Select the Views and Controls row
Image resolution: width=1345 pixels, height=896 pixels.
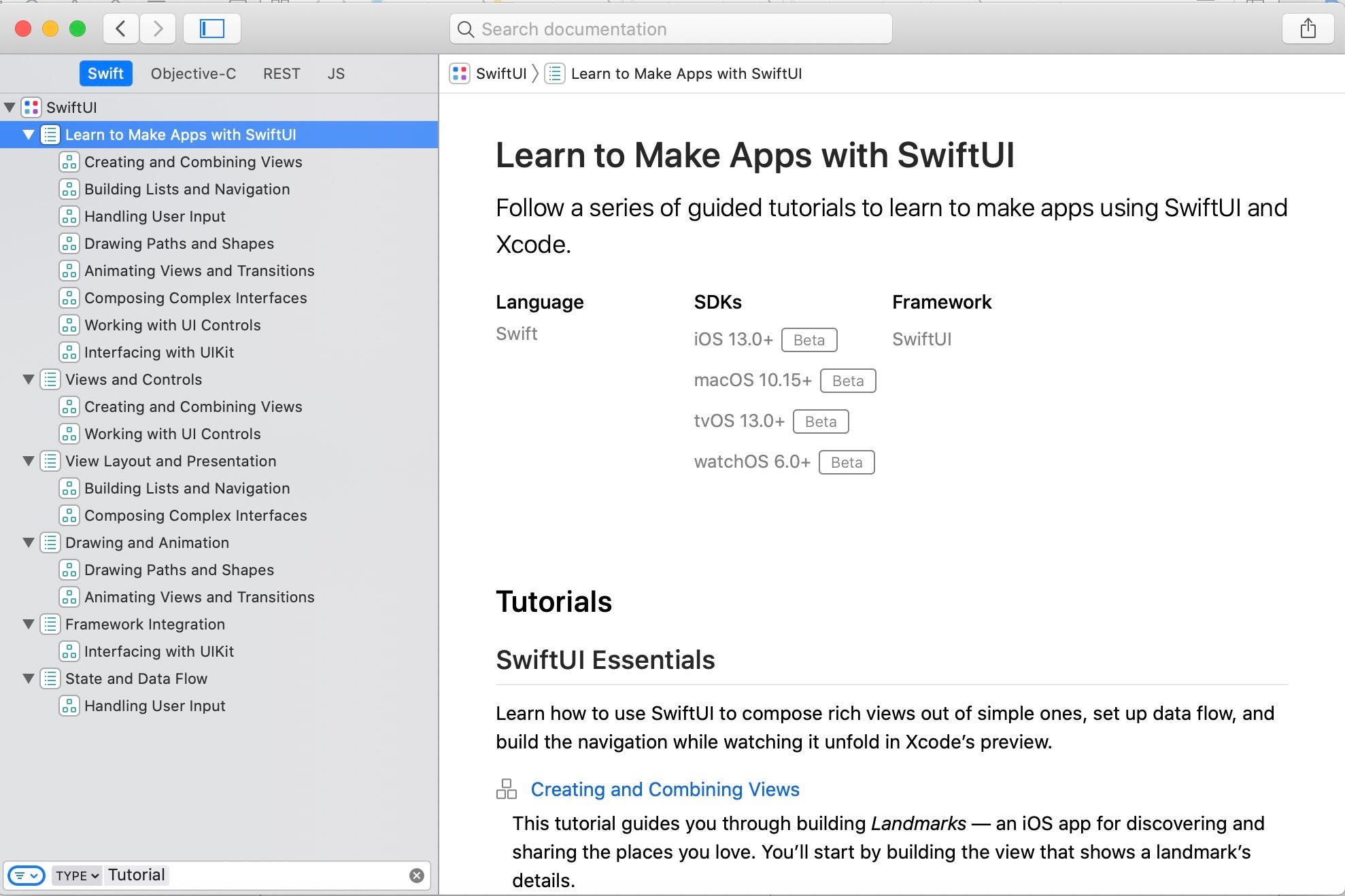[x=219, y=379]
